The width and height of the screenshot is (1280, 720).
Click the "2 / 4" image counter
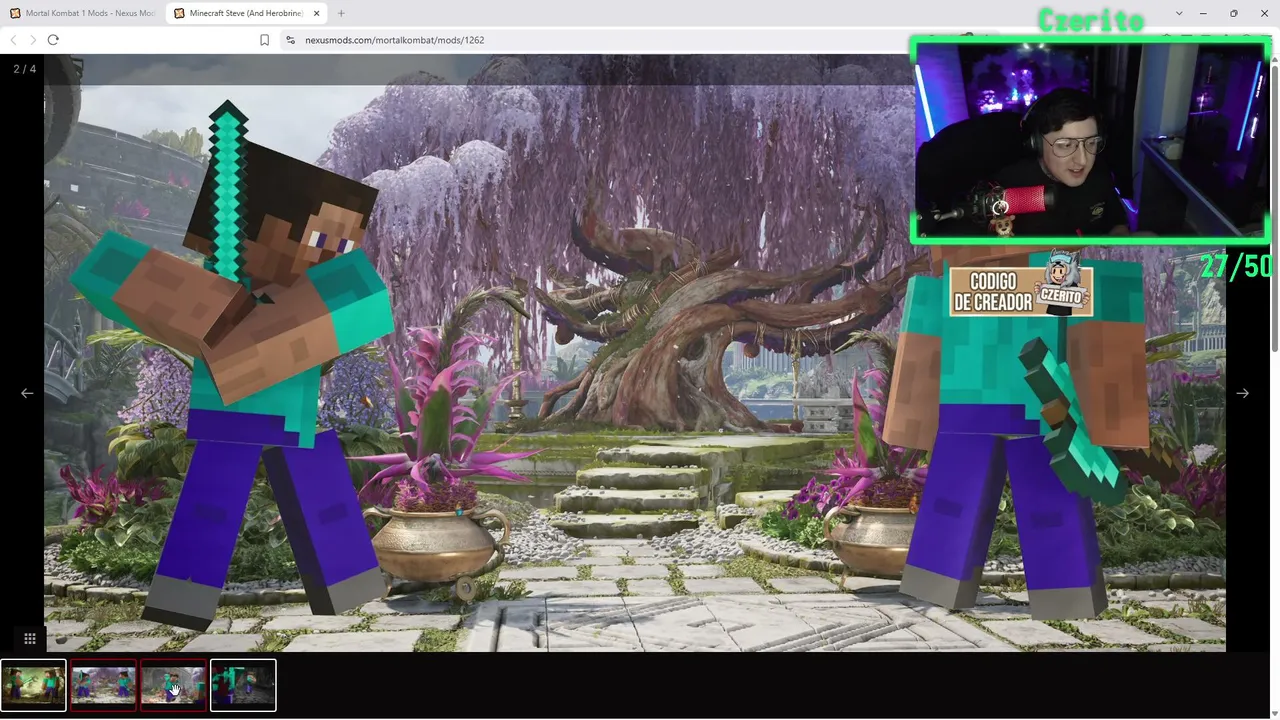(x=24, y=69)
